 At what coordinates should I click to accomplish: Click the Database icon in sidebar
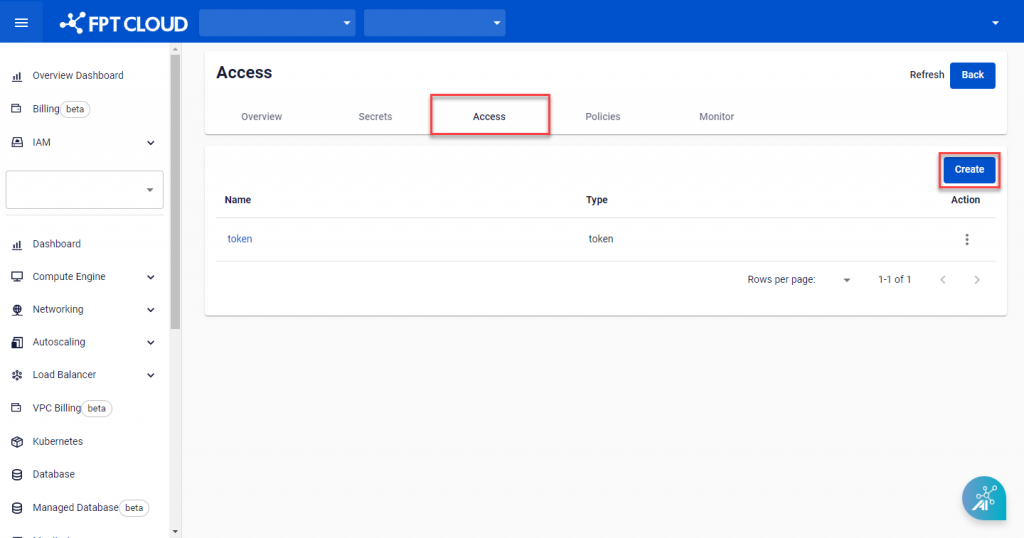[16, 474]
